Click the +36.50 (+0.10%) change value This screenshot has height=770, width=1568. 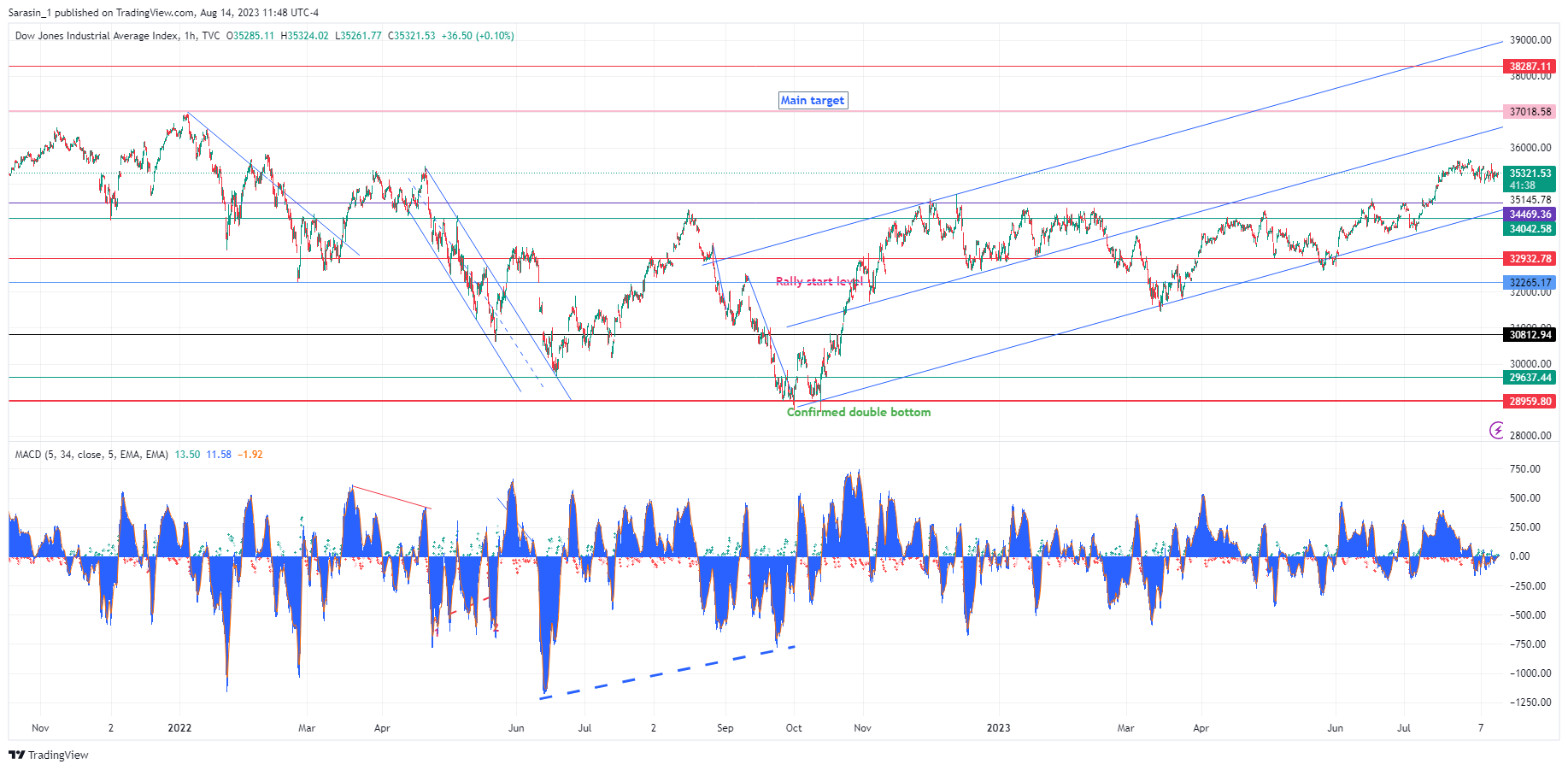(478, 36)
